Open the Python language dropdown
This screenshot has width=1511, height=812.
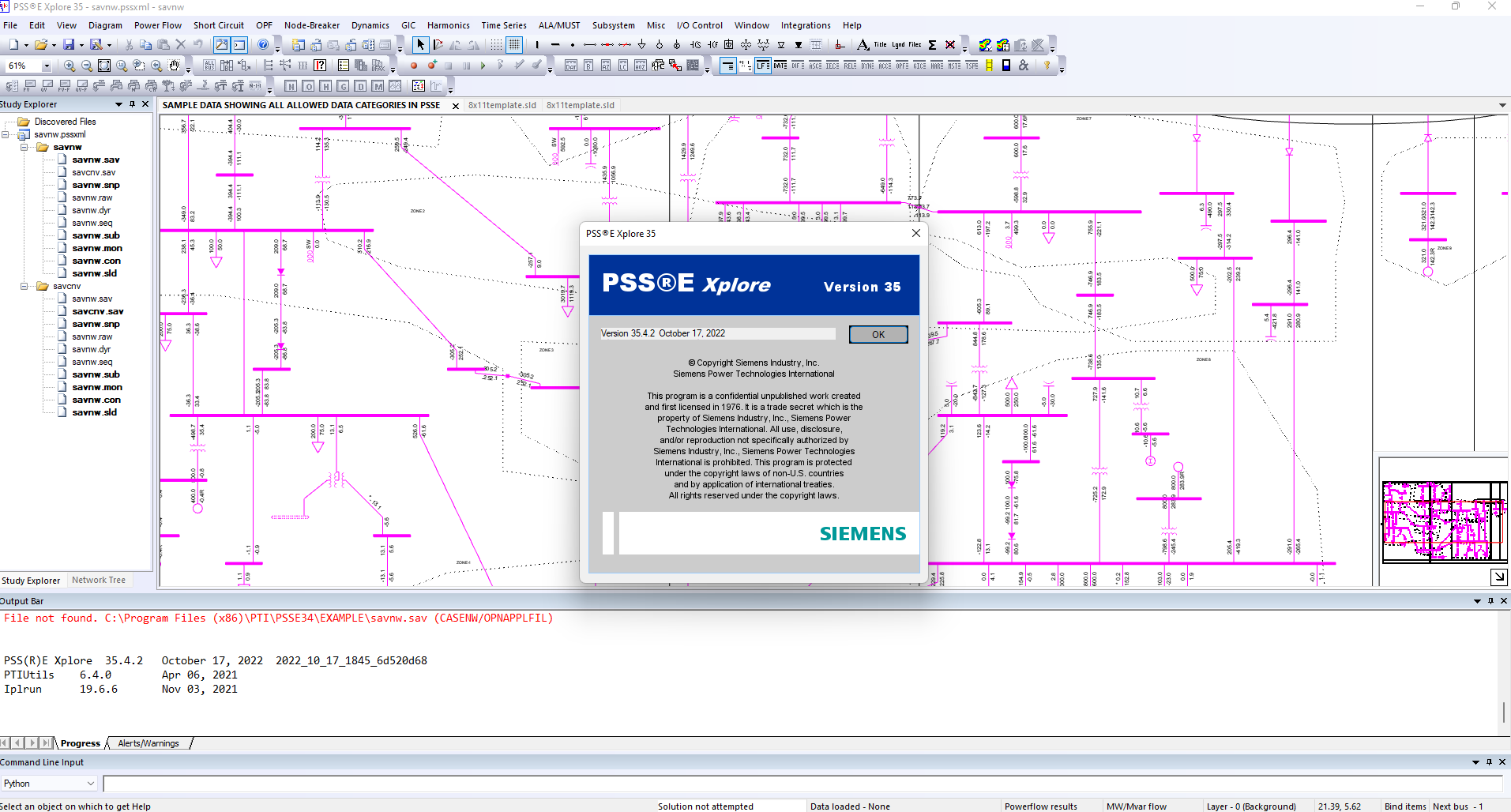pos(90,784)
